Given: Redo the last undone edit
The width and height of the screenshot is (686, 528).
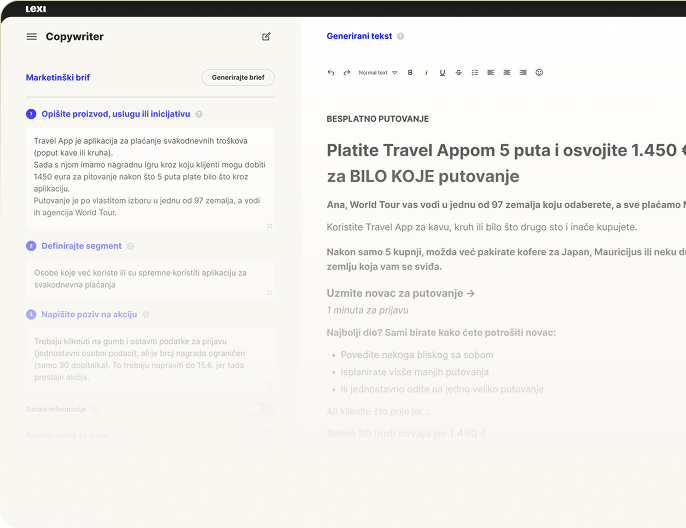Looking at the screenshot, I should tap(347, 73).
